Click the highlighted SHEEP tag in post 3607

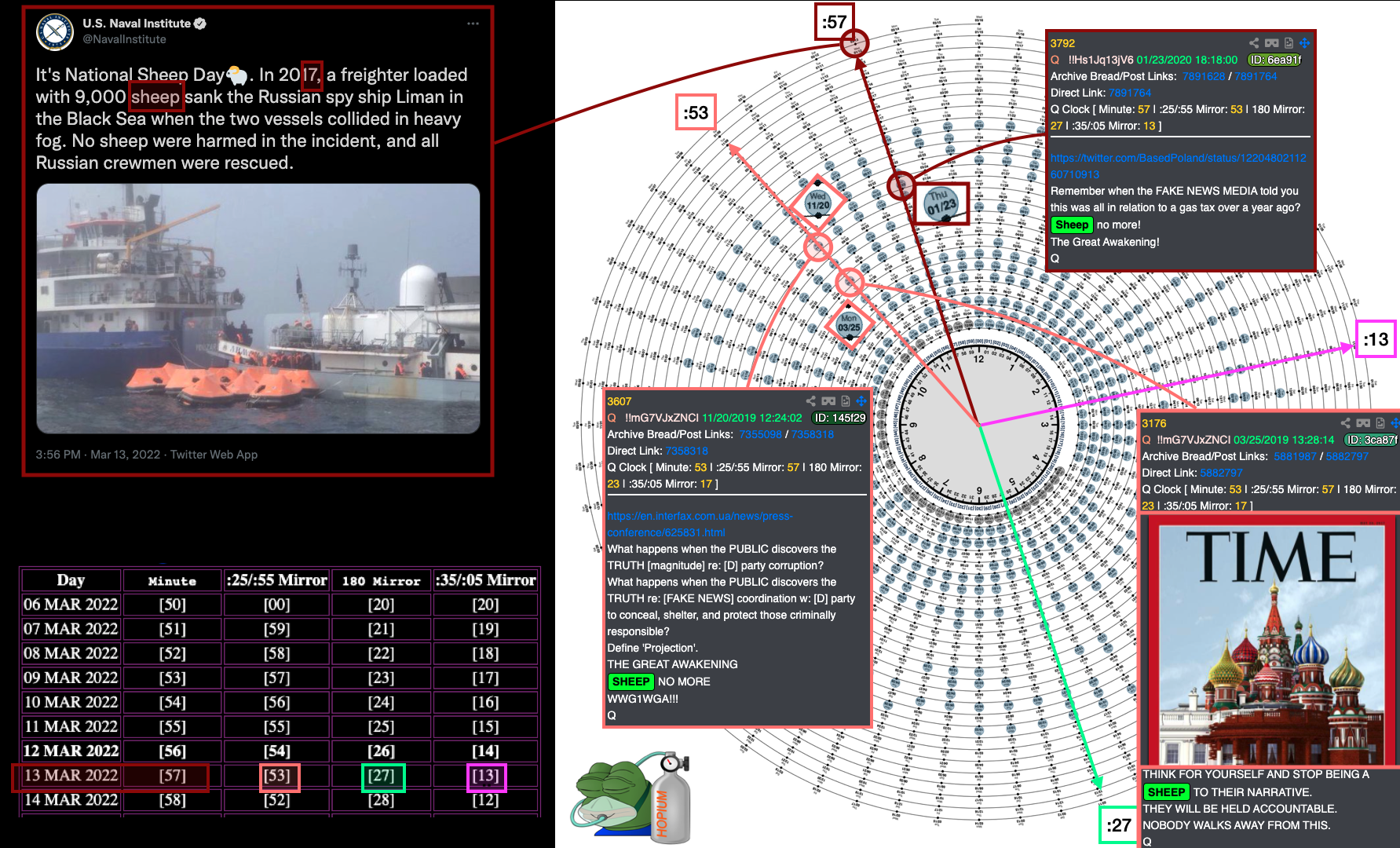coord(631,682)
